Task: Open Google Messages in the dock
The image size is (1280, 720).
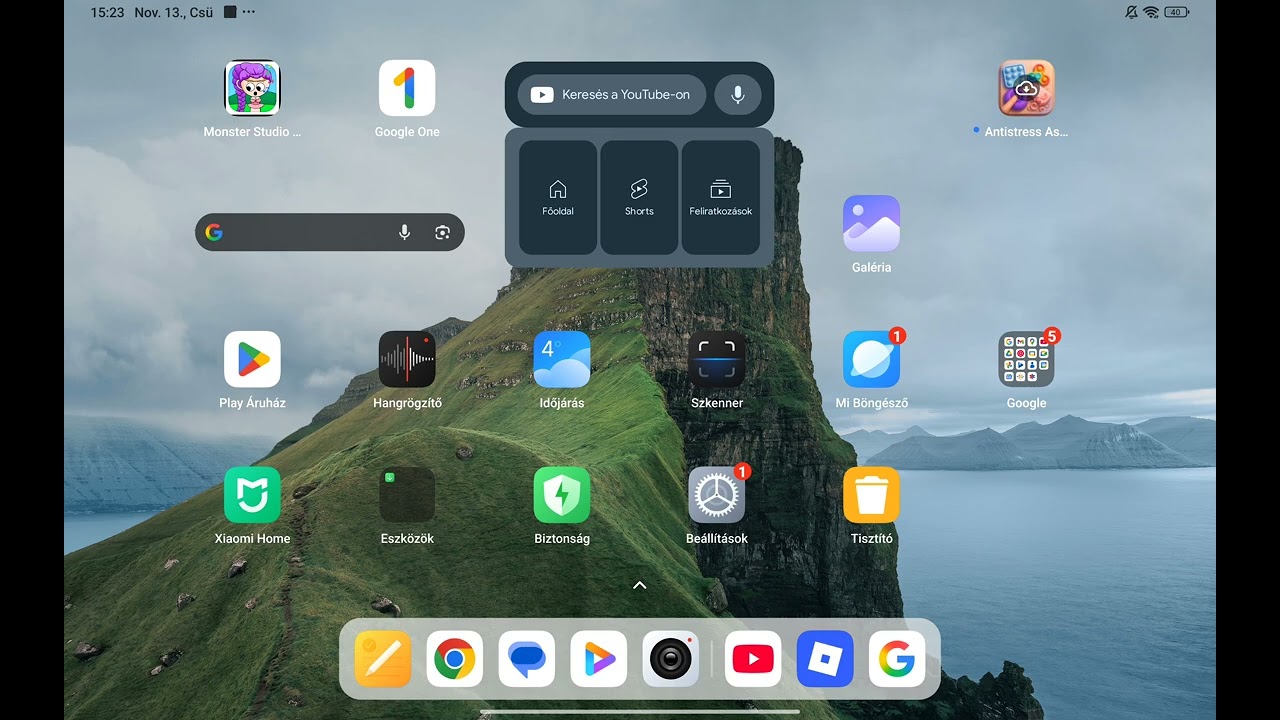Action: coord(527,659)
